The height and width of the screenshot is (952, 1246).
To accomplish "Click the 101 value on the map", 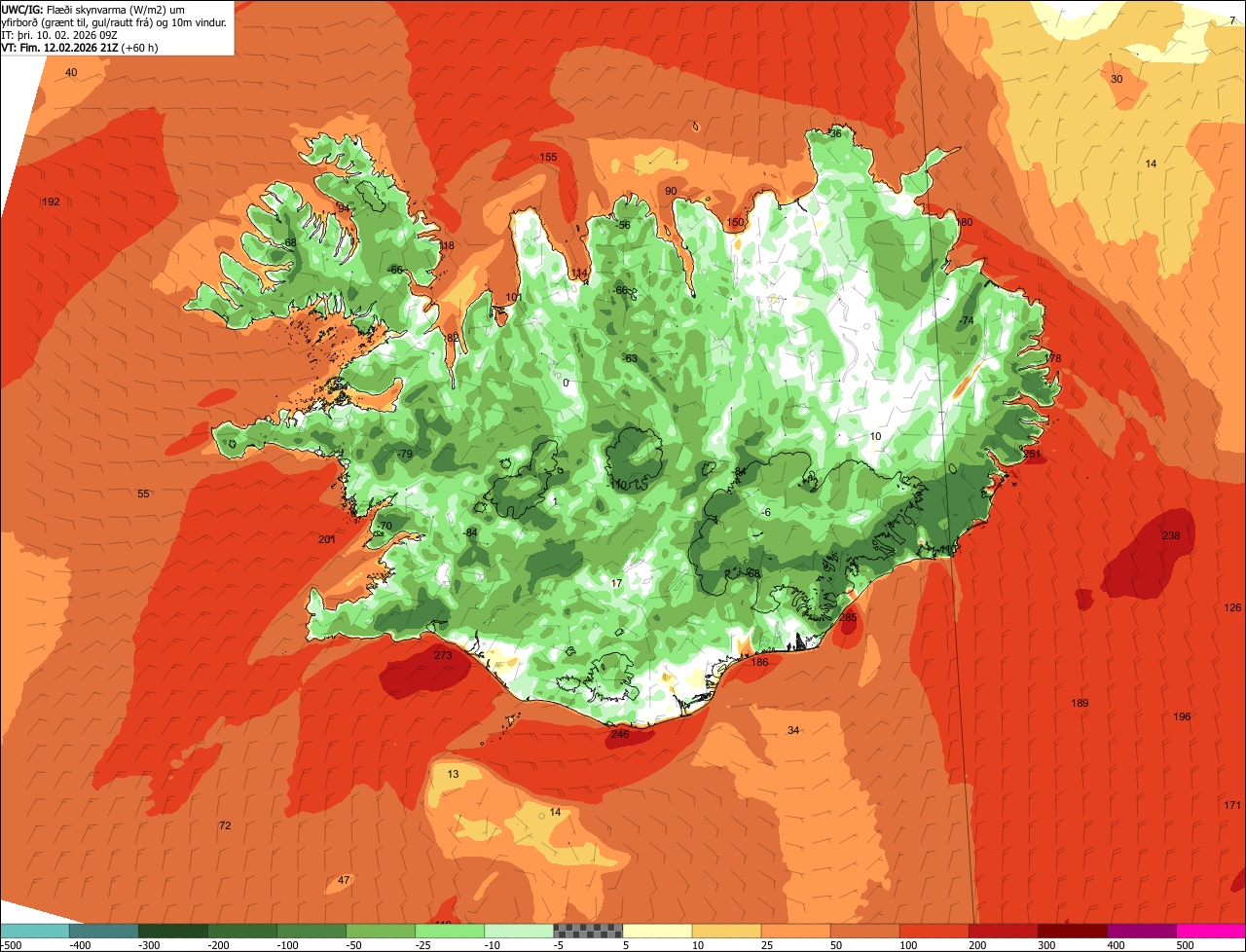I will click(514, 297).
